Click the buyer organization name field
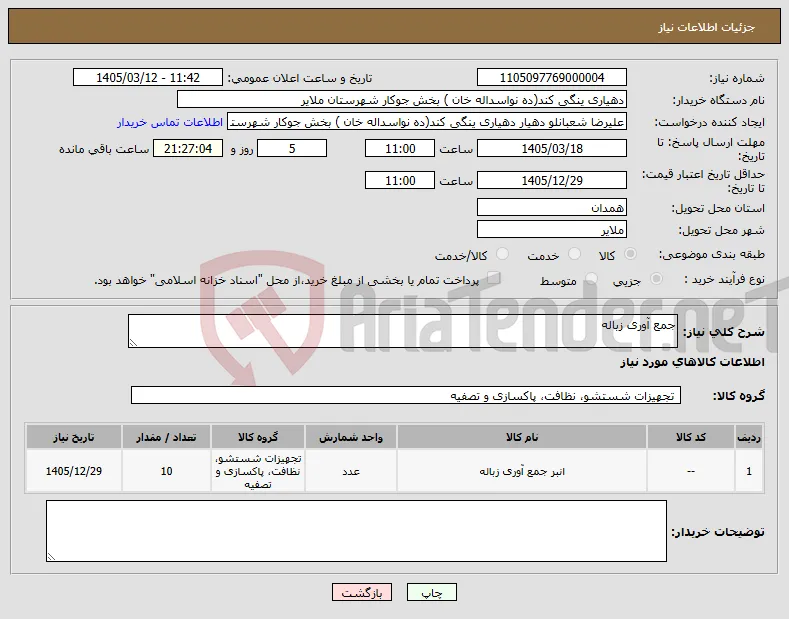 coord(402,100)
